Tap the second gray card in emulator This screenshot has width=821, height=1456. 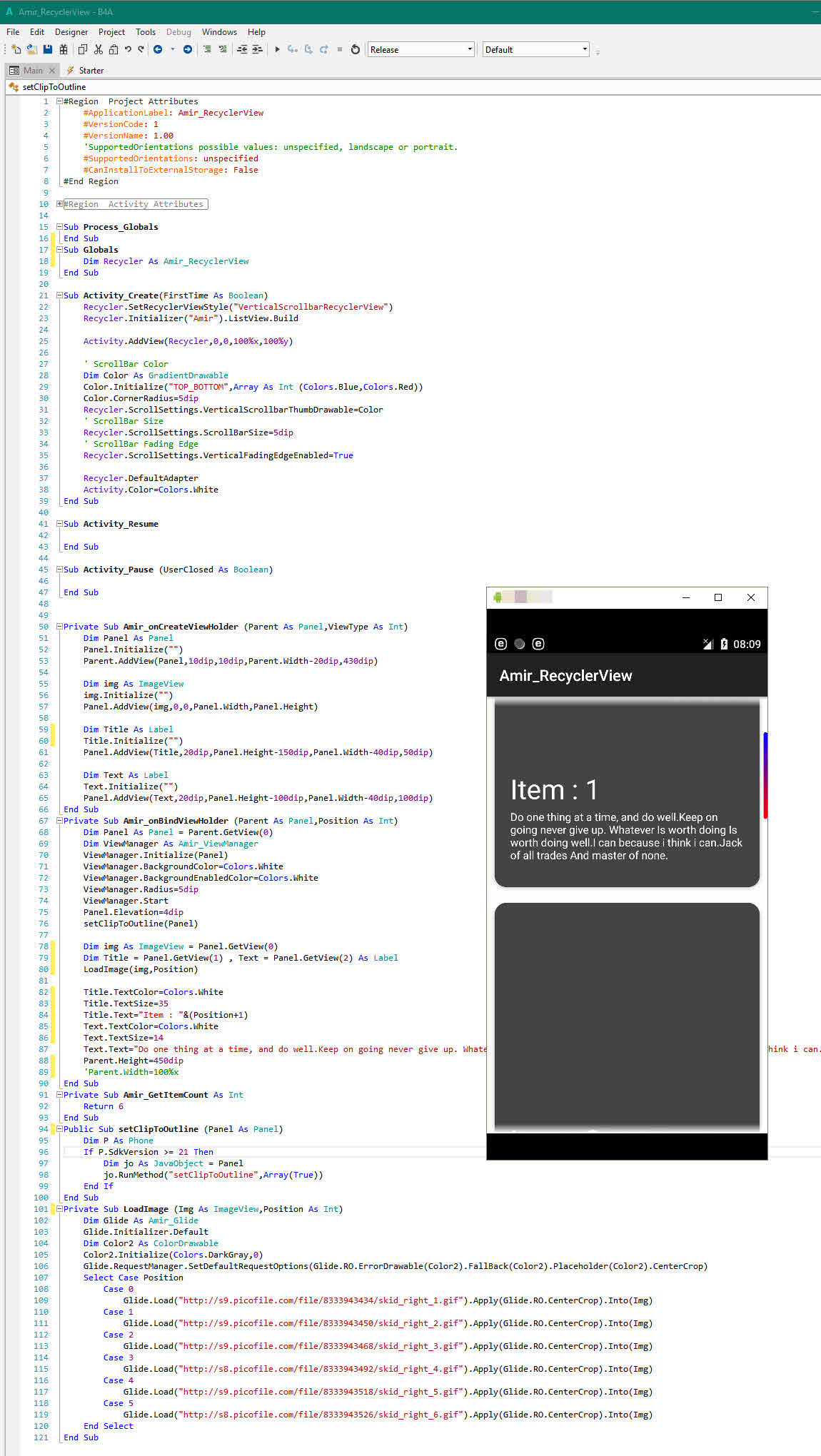click(627, 1017)
